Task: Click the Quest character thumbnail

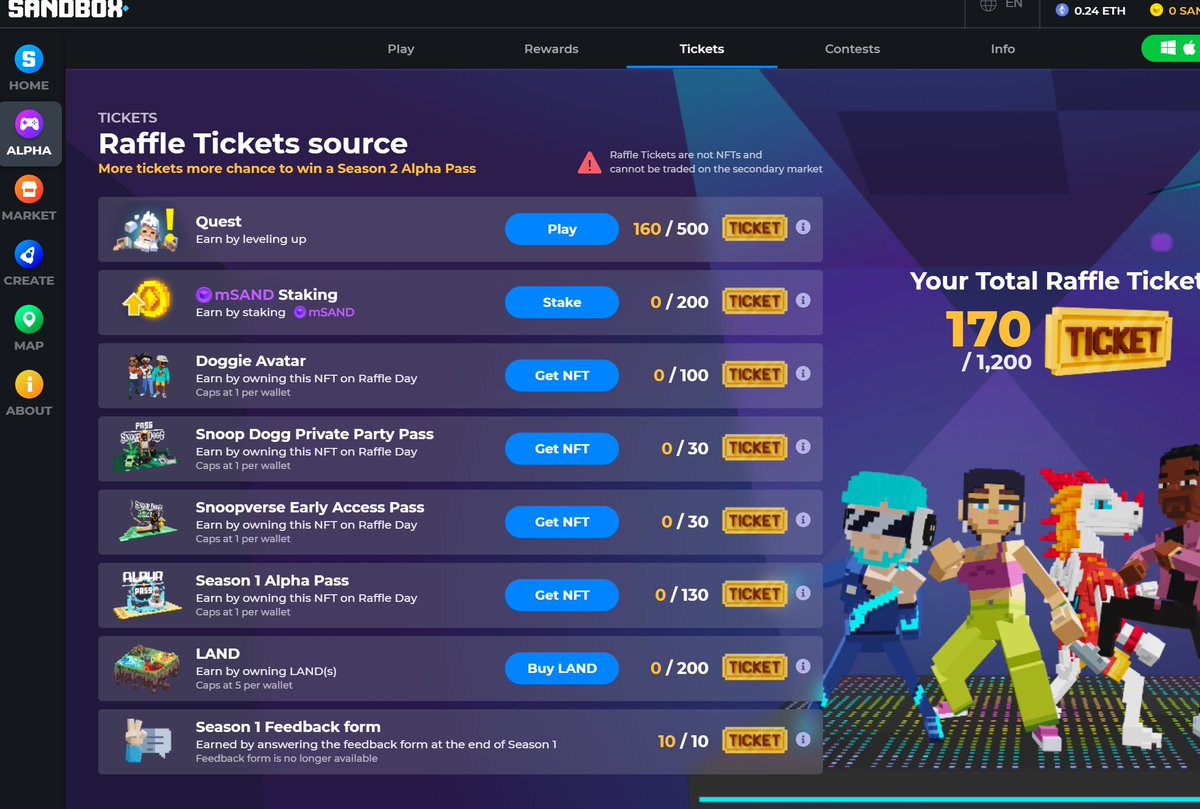Action: (146, 229)
